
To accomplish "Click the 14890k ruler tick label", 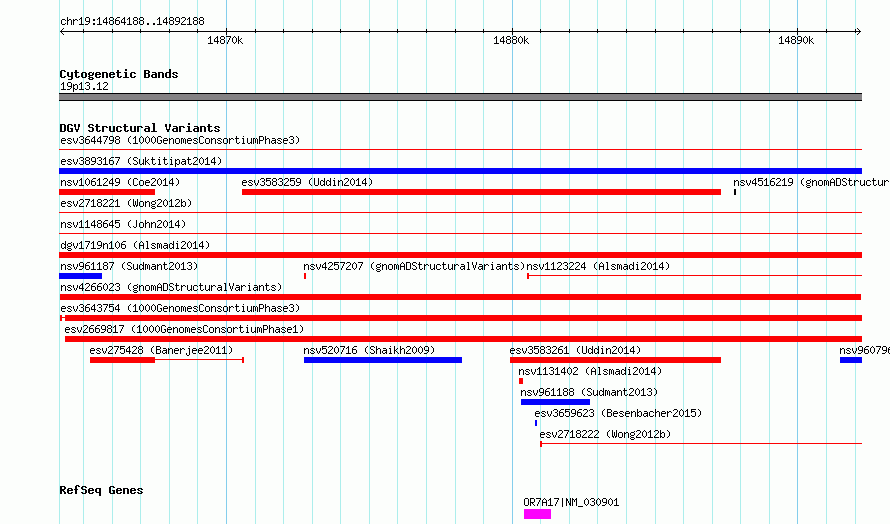I will tap(796, 40).
